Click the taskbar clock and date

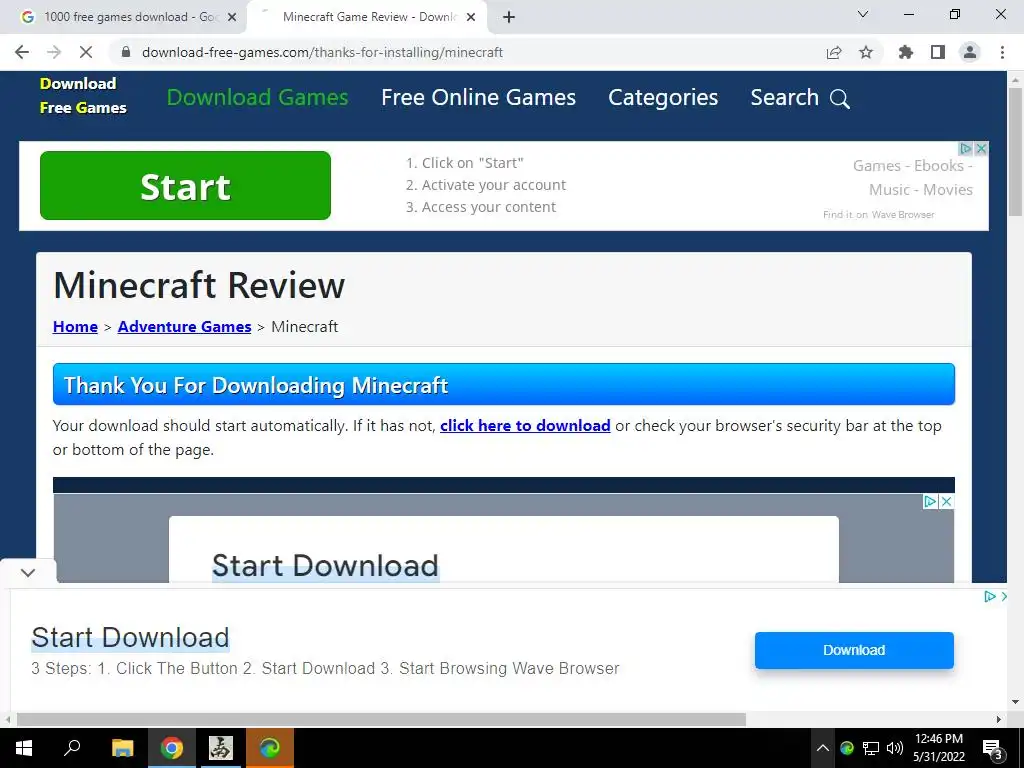[938, 748]
